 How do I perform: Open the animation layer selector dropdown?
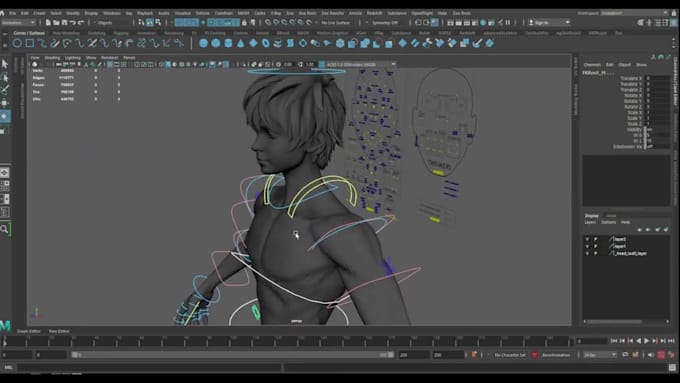point(556,355)
